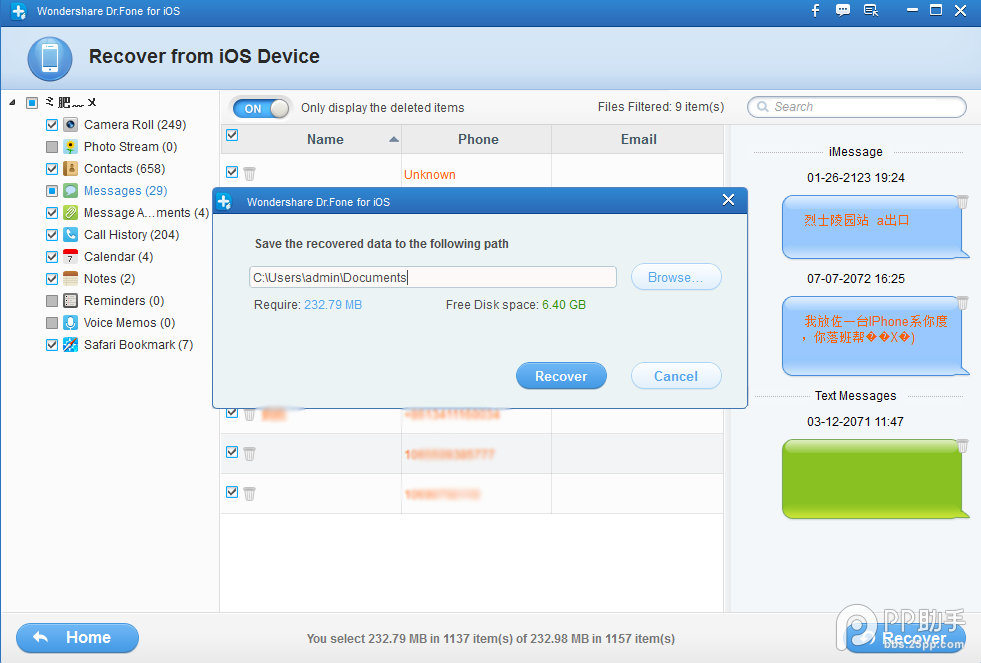
Task: Click trash icon in the Unknown row
Action: point(249,173)
